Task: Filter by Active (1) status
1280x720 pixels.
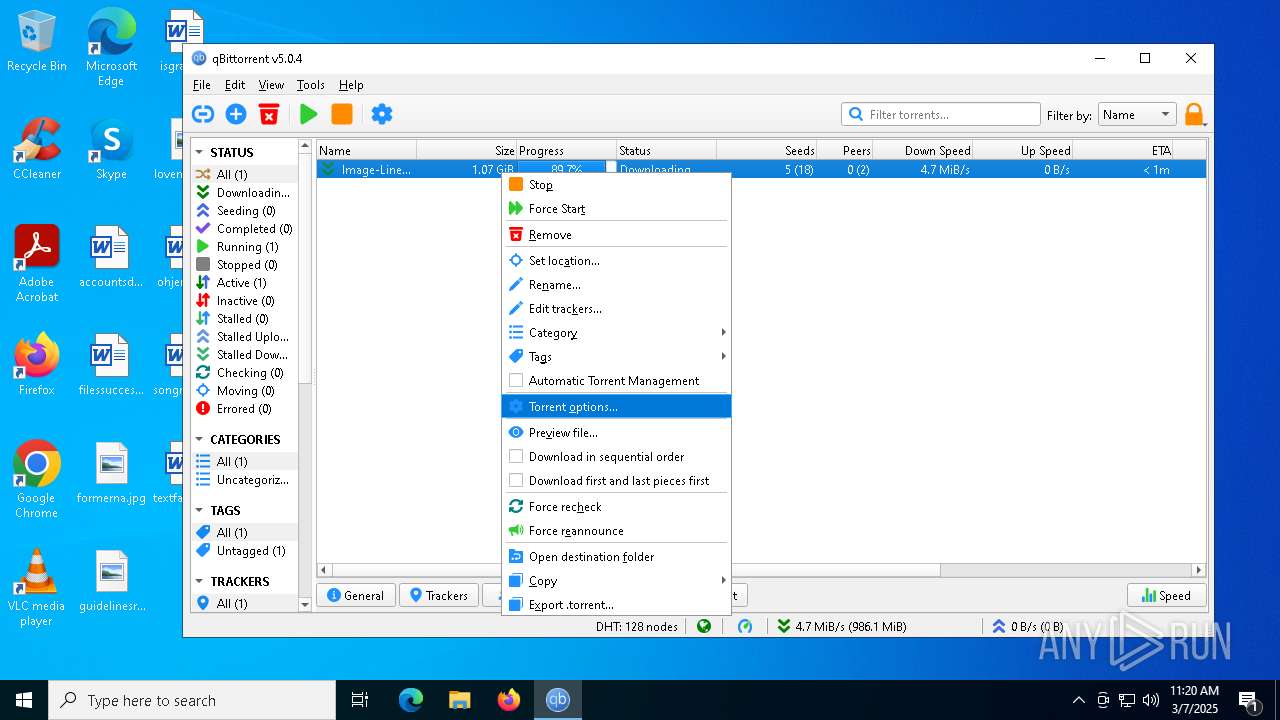Action: [245, 282]
